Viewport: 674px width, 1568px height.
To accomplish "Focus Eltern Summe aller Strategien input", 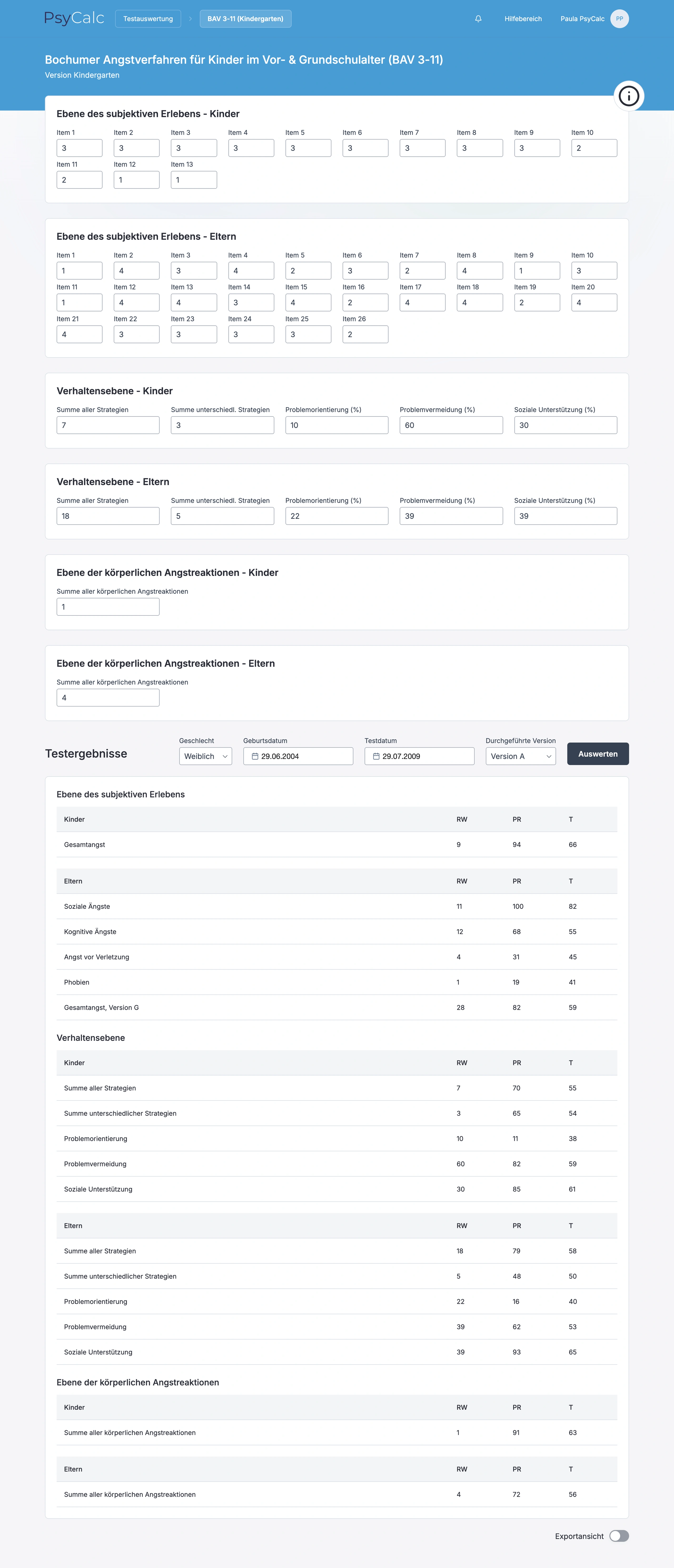I will (108, 516).
